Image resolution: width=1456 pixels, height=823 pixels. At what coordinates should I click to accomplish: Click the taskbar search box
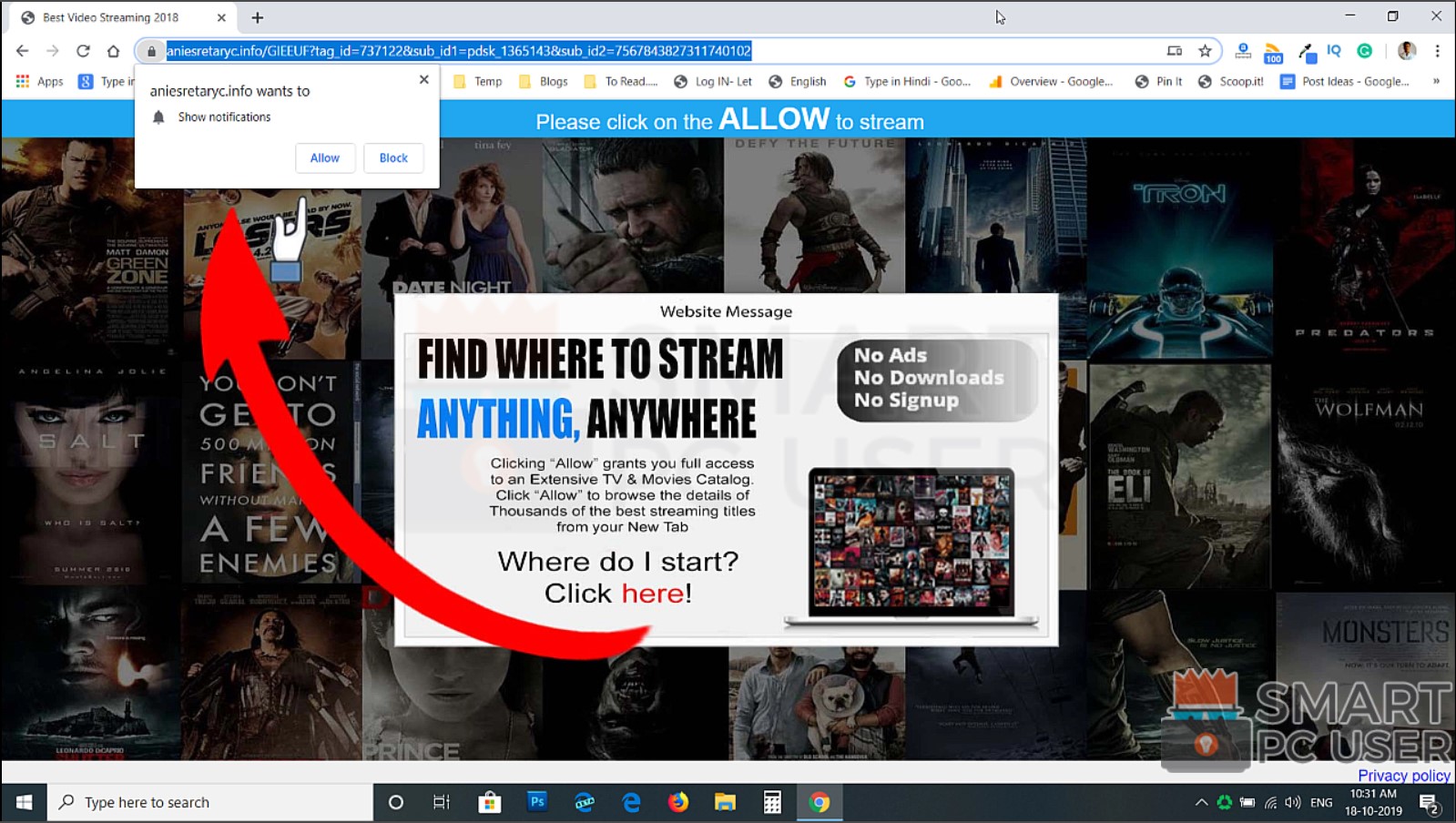pyautogui.click(x=210, y=802)
